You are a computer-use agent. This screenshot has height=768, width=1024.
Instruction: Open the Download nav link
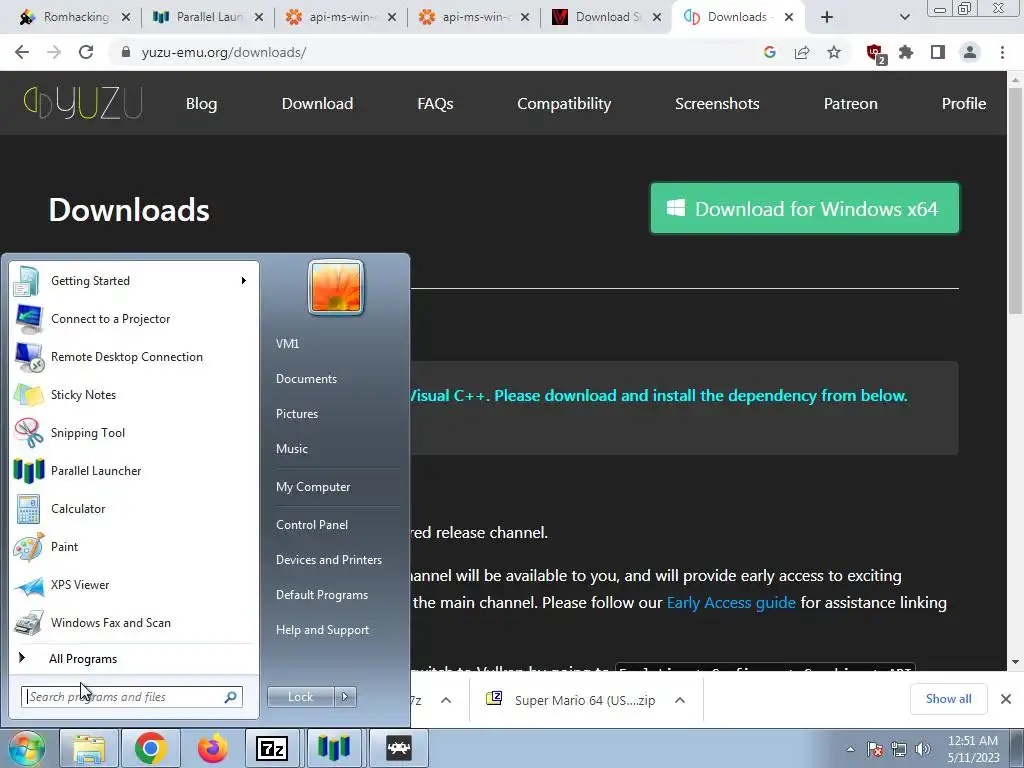[317, 104]
